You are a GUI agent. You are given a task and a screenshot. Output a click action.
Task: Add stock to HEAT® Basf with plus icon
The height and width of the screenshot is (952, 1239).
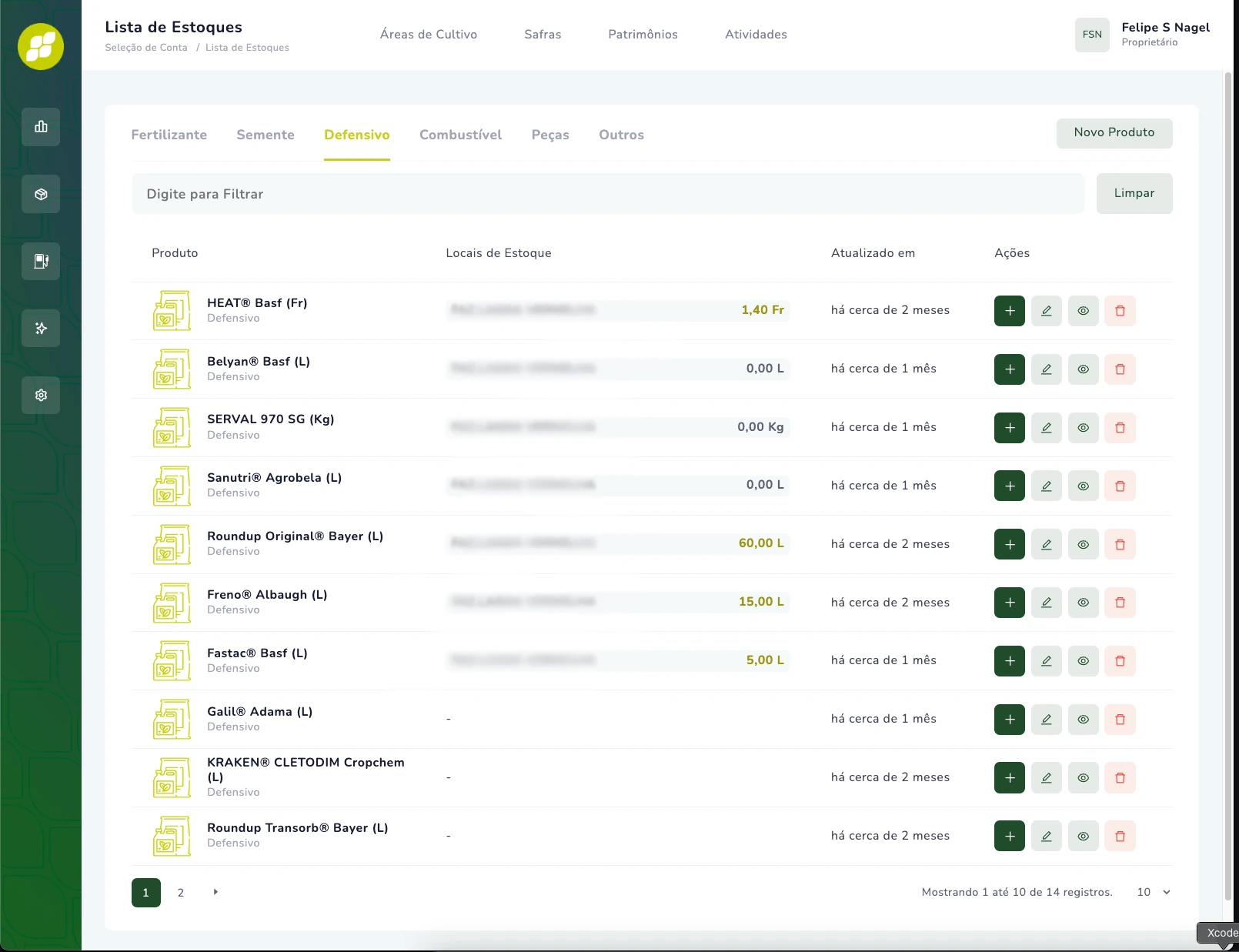1009,311
